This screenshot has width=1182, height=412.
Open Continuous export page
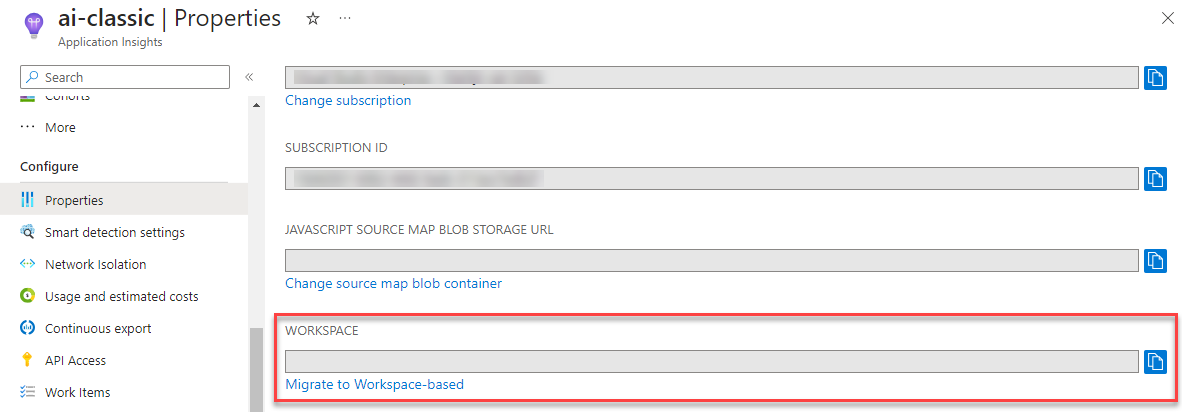point(98,328)
